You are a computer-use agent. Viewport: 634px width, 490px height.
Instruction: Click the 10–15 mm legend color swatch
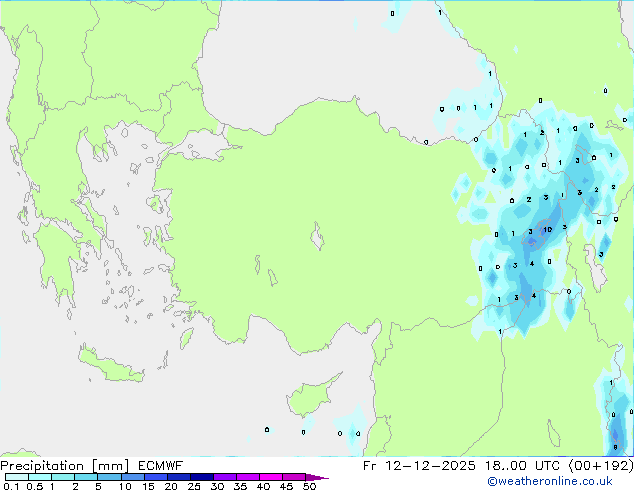(132, 477)
